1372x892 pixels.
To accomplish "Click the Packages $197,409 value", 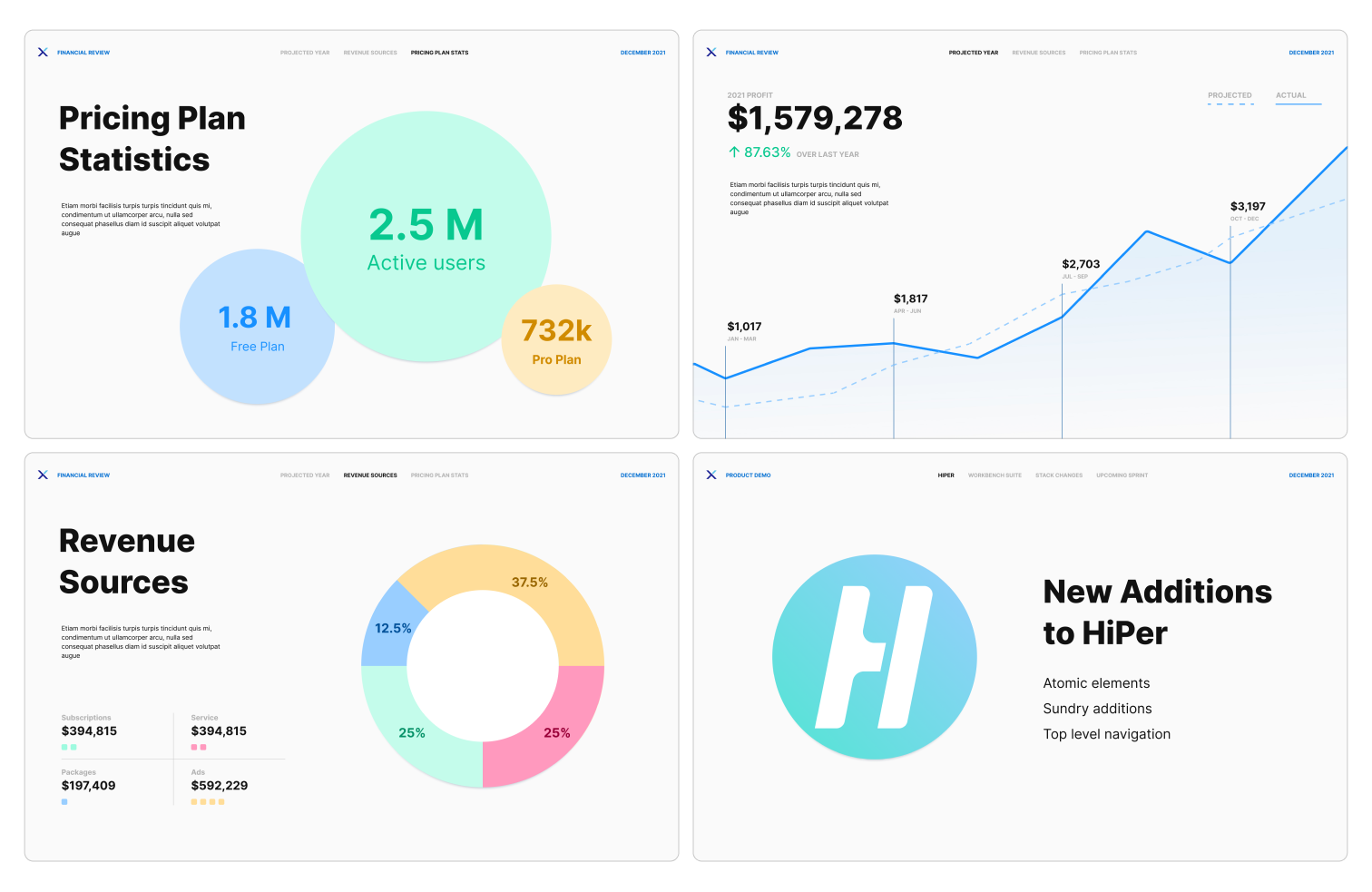I will 88,786.
